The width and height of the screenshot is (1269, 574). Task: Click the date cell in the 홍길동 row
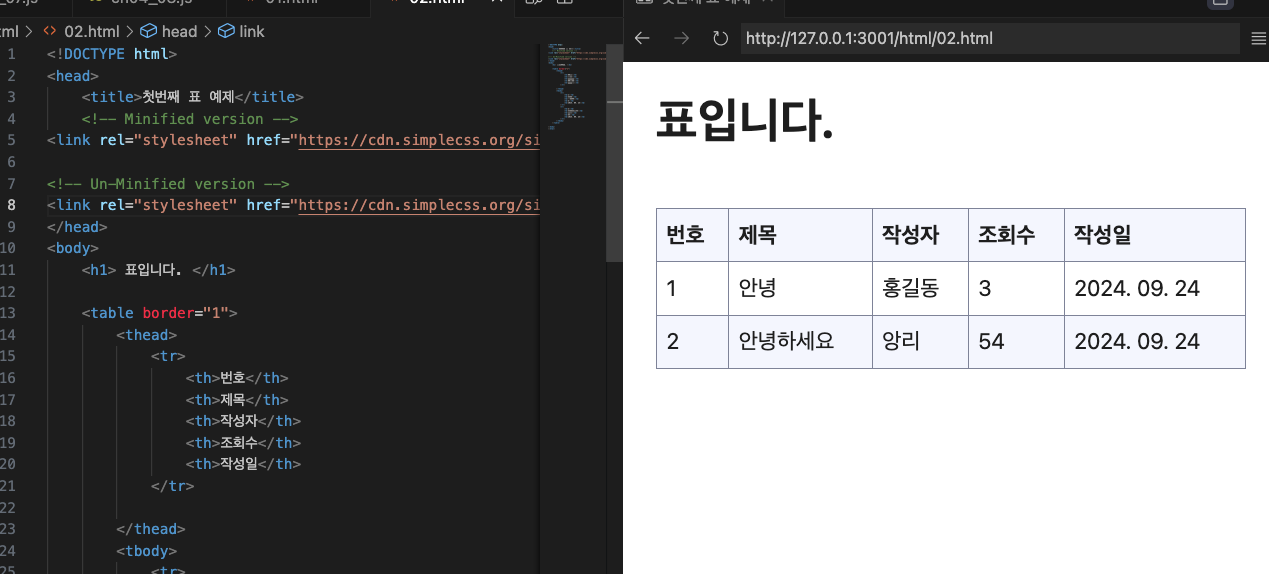(x=1155, y=288)
